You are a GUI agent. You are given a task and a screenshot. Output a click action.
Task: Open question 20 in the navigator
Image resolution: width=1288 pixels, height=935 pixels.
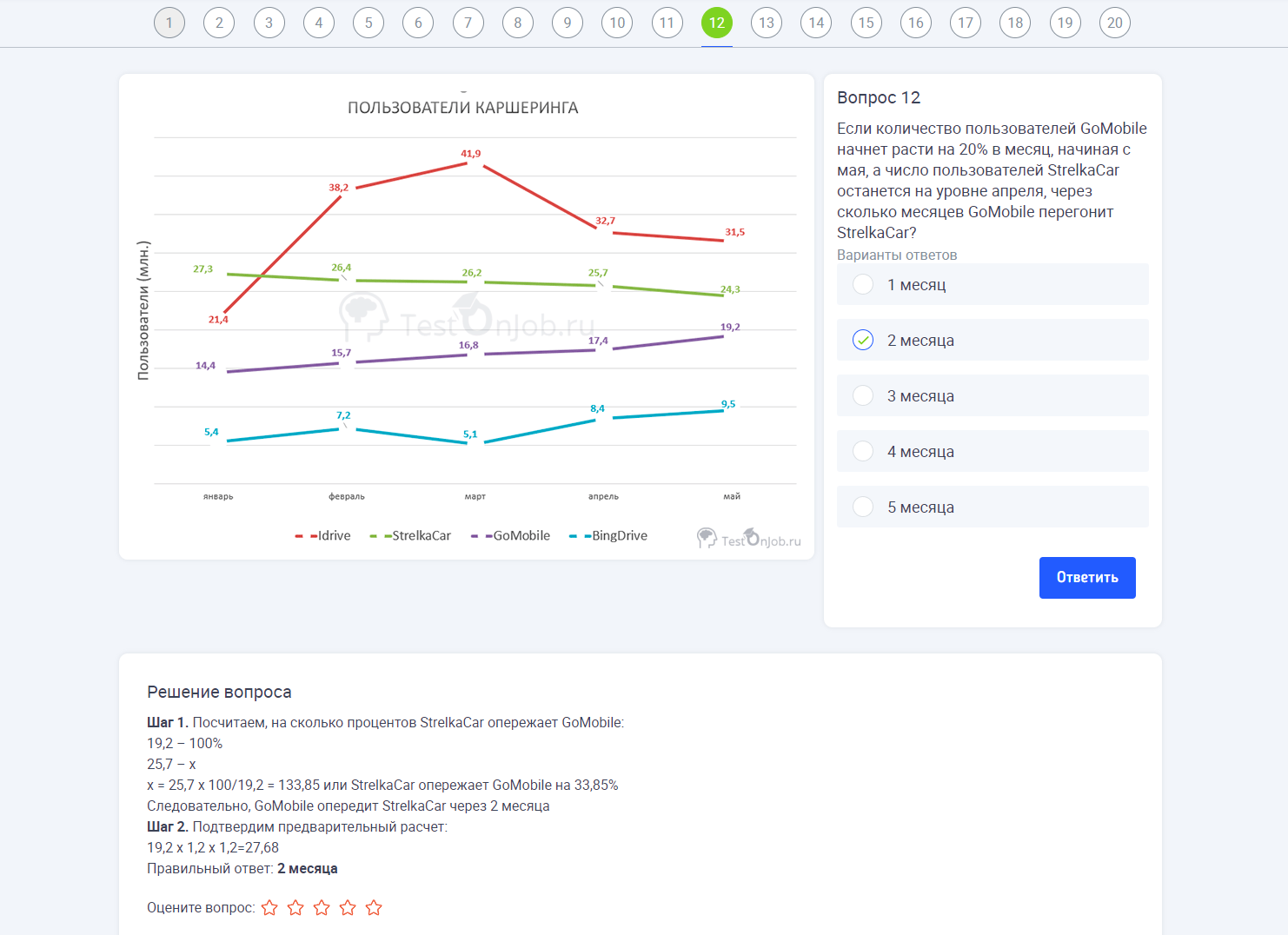[1115, 23]
